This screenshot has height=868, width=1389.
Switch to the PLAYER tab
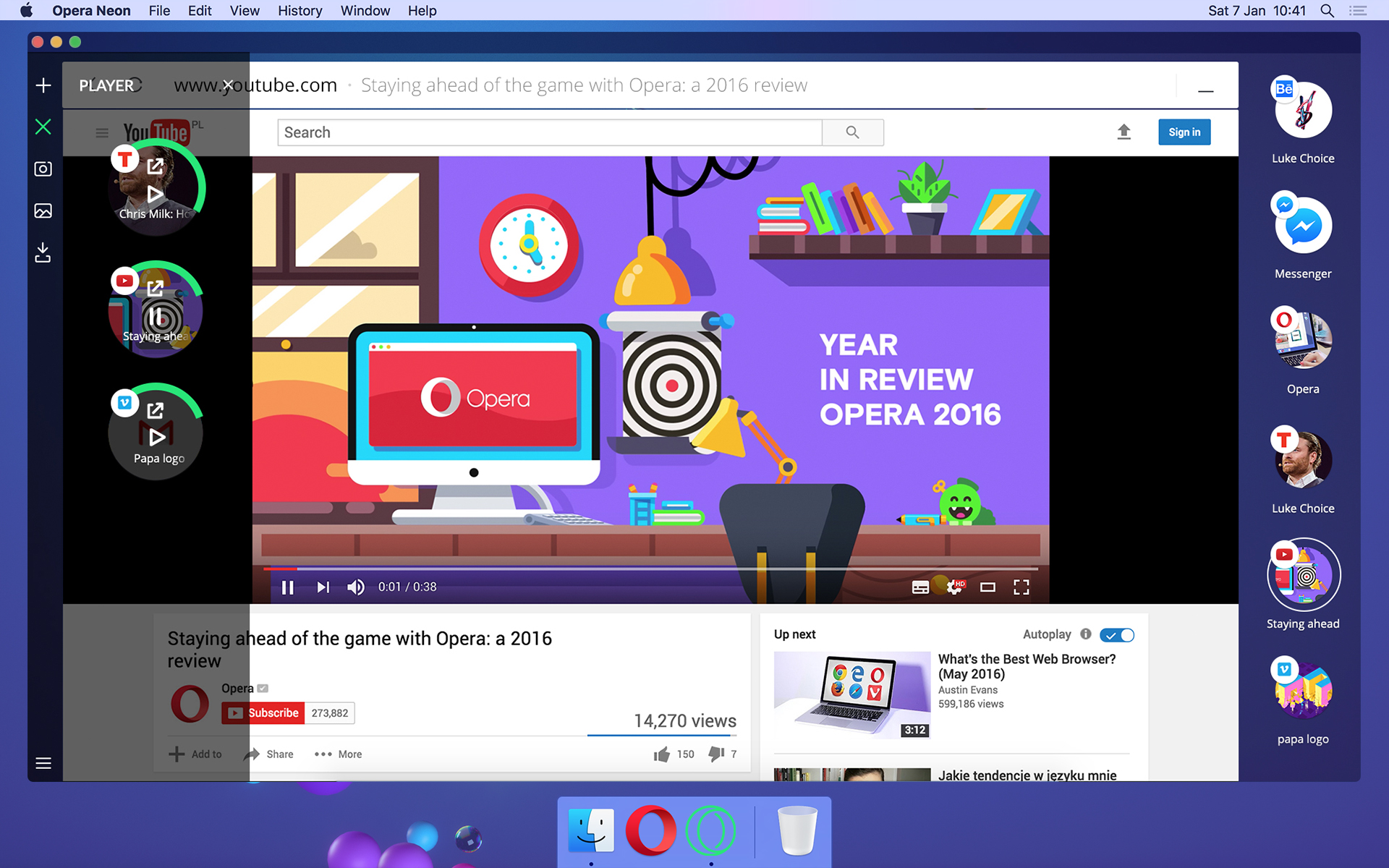point(107,85)
